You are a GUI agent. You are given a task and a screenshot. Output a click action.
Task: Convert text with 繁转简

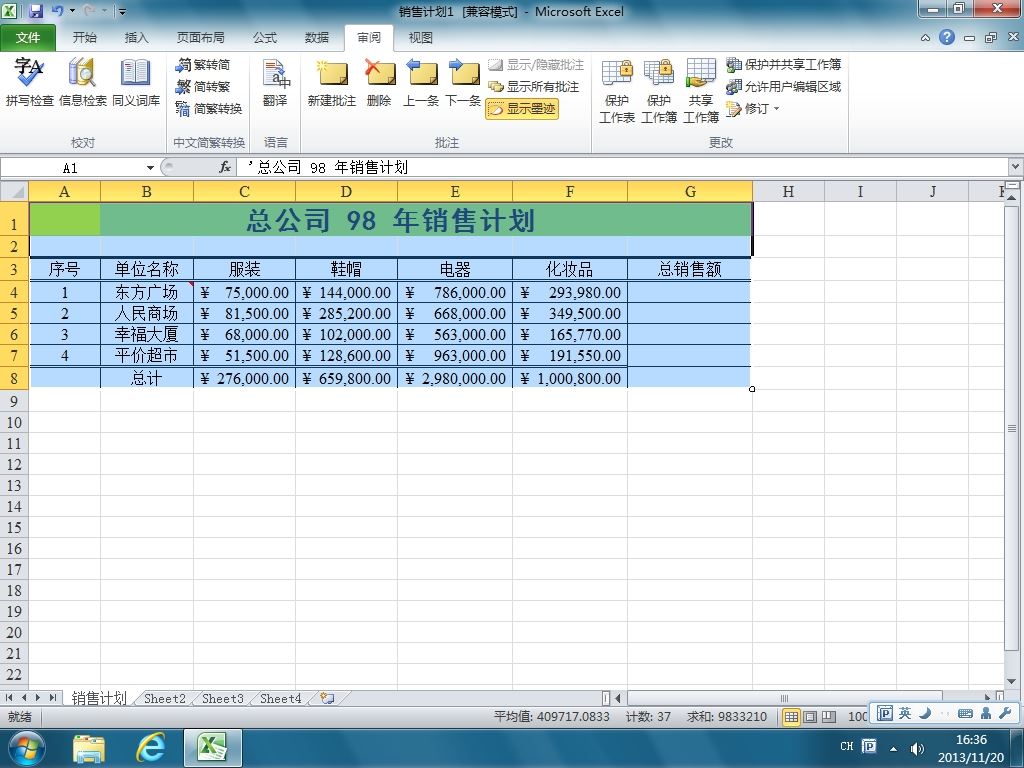(x=203, y=65)
